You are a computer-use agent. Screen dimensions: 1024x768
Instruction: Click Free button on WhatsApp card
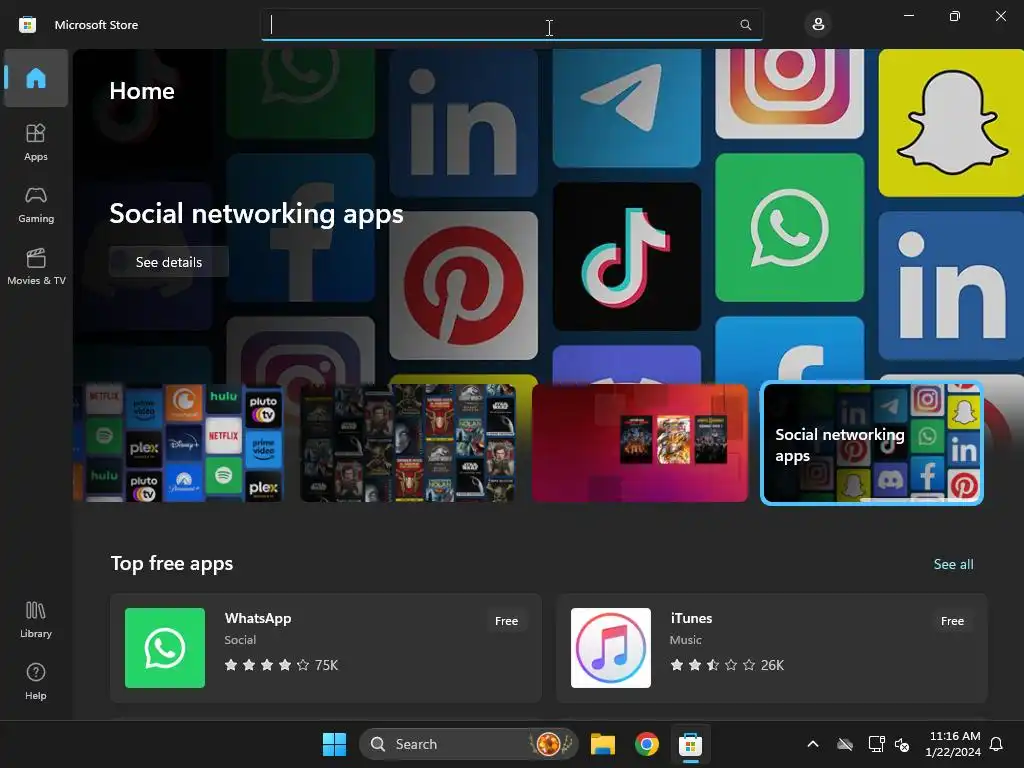506,621
